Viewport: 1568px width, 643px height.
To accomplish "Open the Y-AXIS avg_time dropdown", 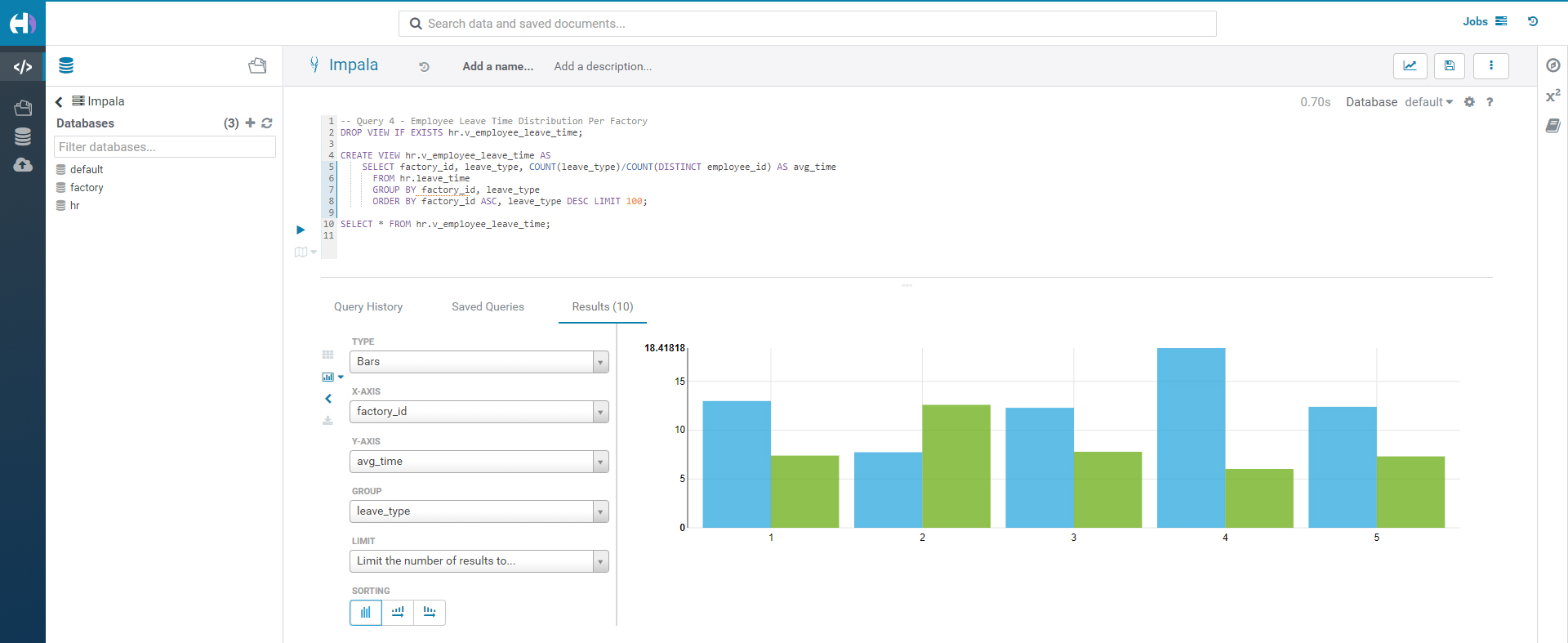I will coord(479,462).
